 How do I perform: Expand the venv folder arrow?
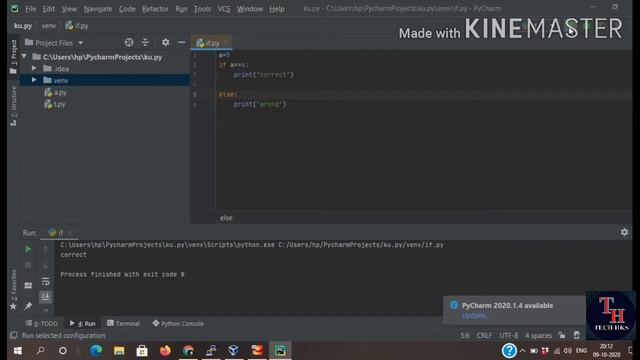pyautogui.click(x=34, y=80)
